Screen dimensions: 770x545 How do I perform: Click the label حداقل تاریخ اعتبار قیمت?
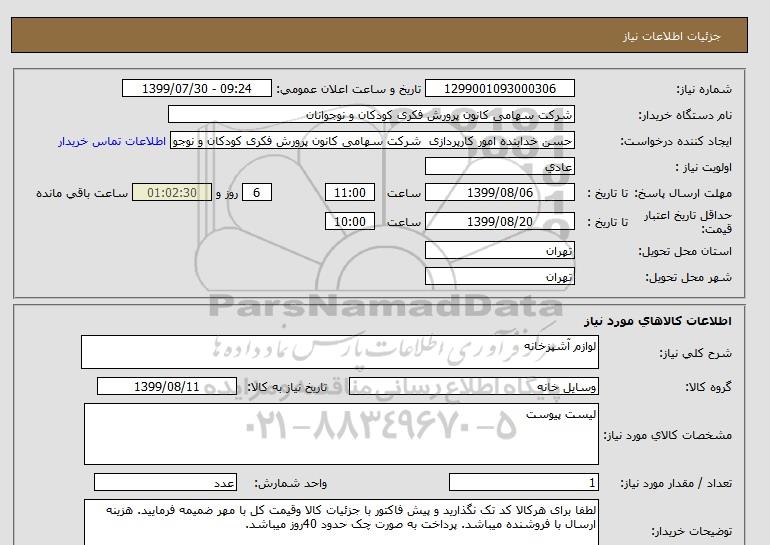(688, 222)
